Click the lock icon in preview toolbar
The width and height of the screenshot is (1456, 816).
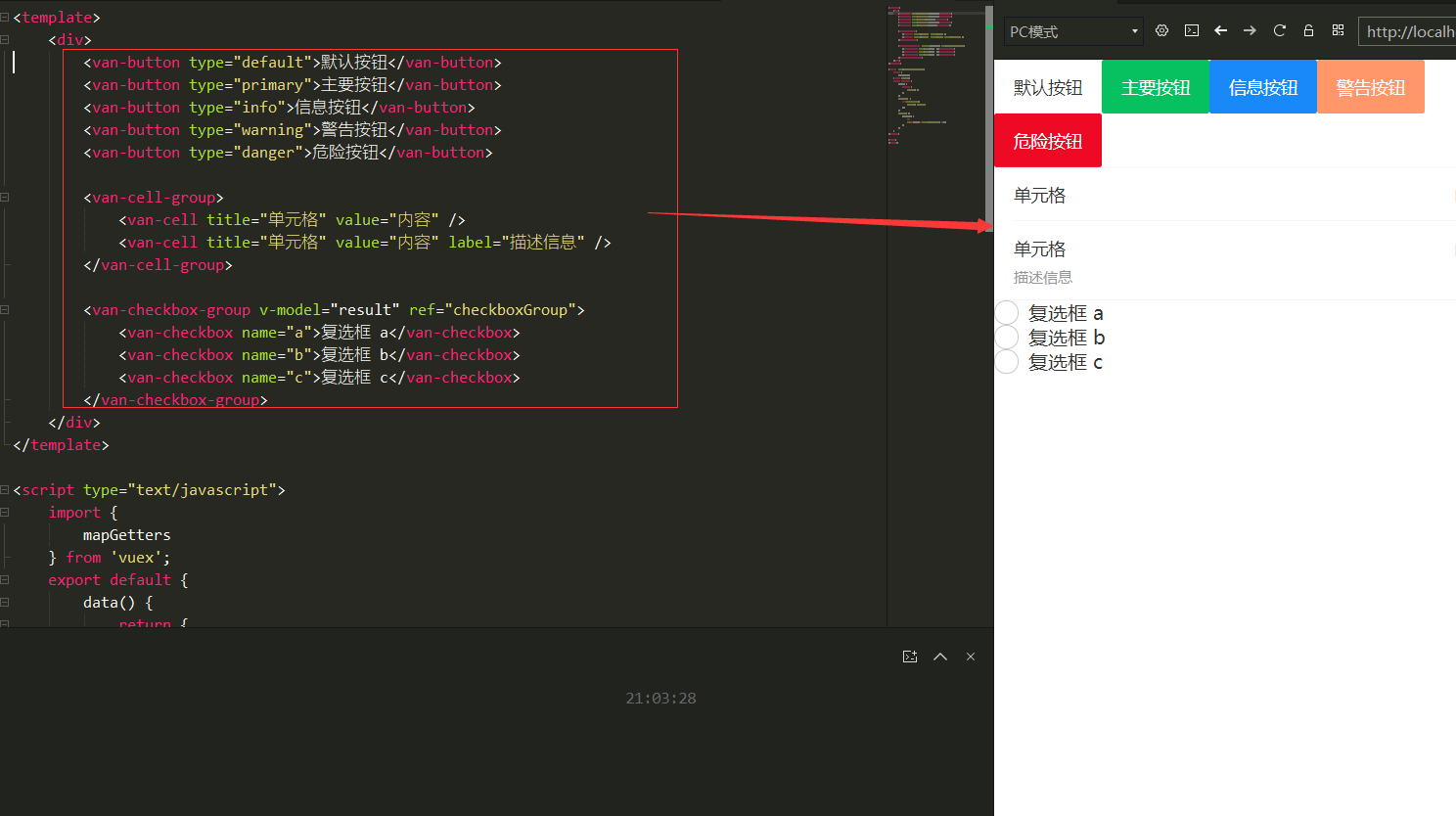[1308, 30]
